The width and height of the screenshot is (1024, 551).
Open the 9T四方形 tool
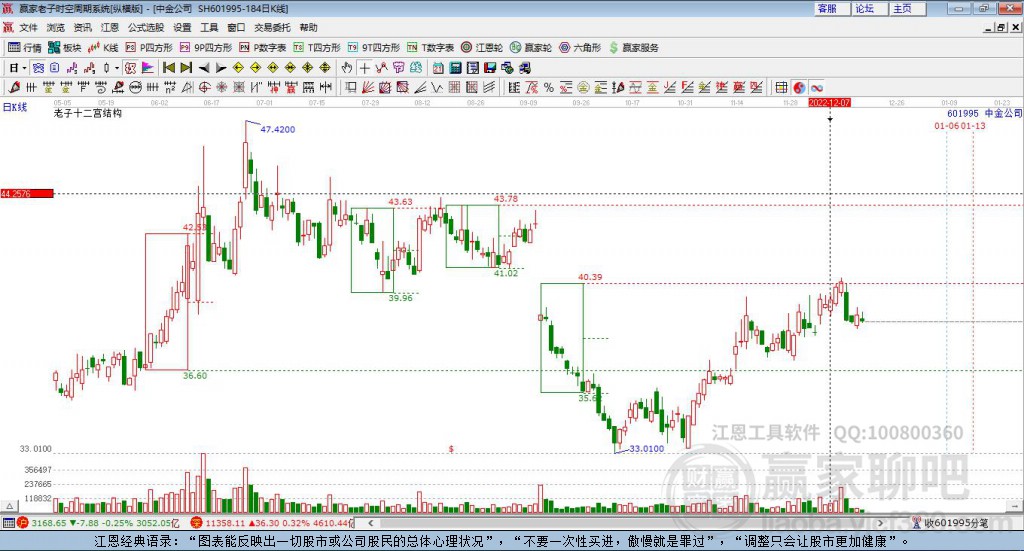pyautogui.click(x=374, y=48)
